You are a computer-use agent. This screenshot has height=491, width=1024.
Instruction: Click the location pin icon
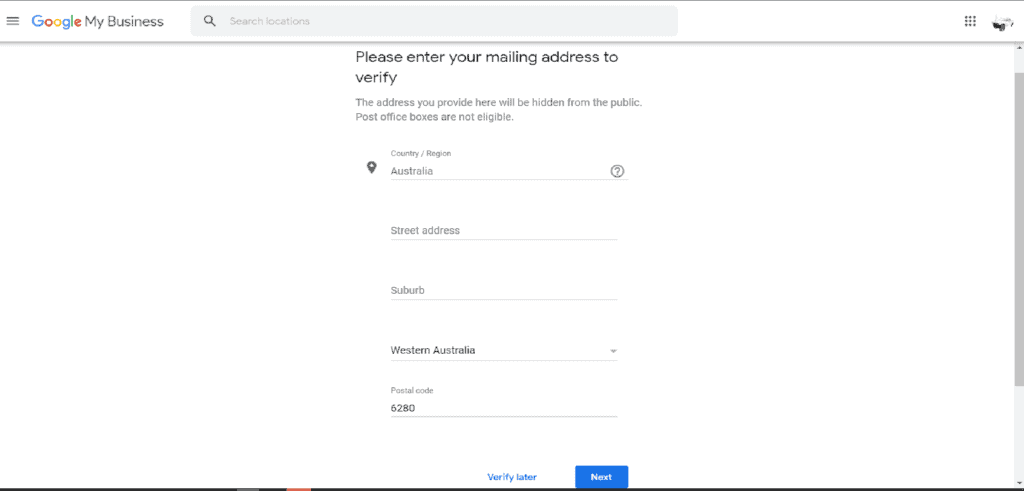coord(372,168)
